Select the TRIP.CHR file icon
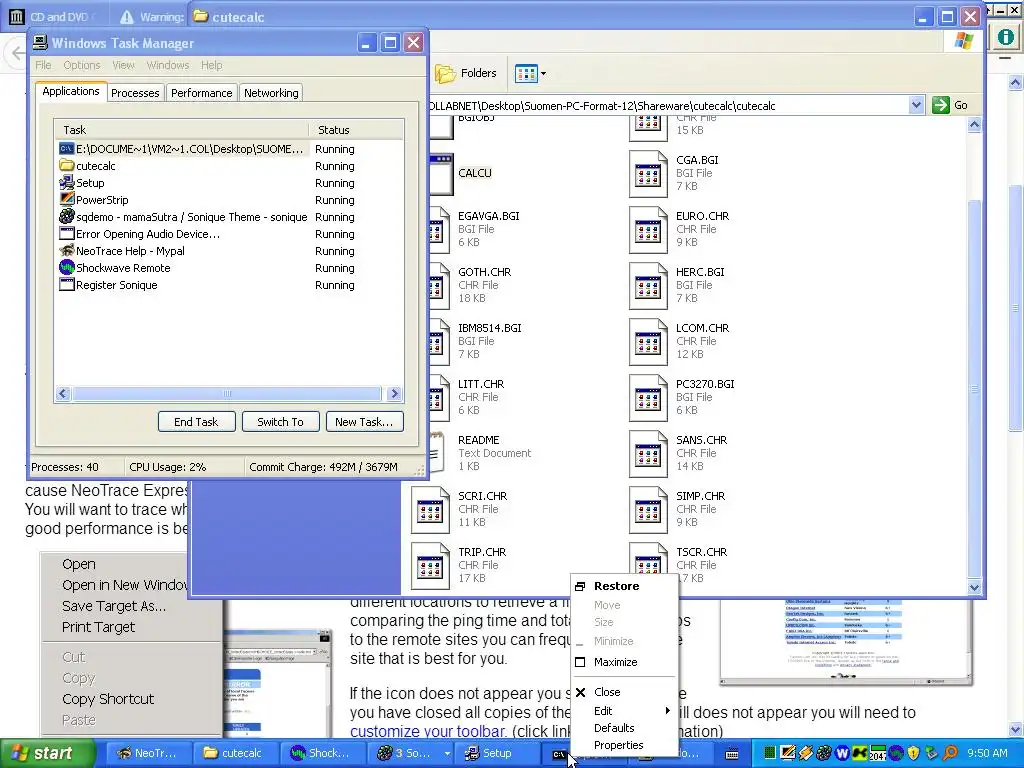This screenshot has width=1024, height=768. [430, 566]
